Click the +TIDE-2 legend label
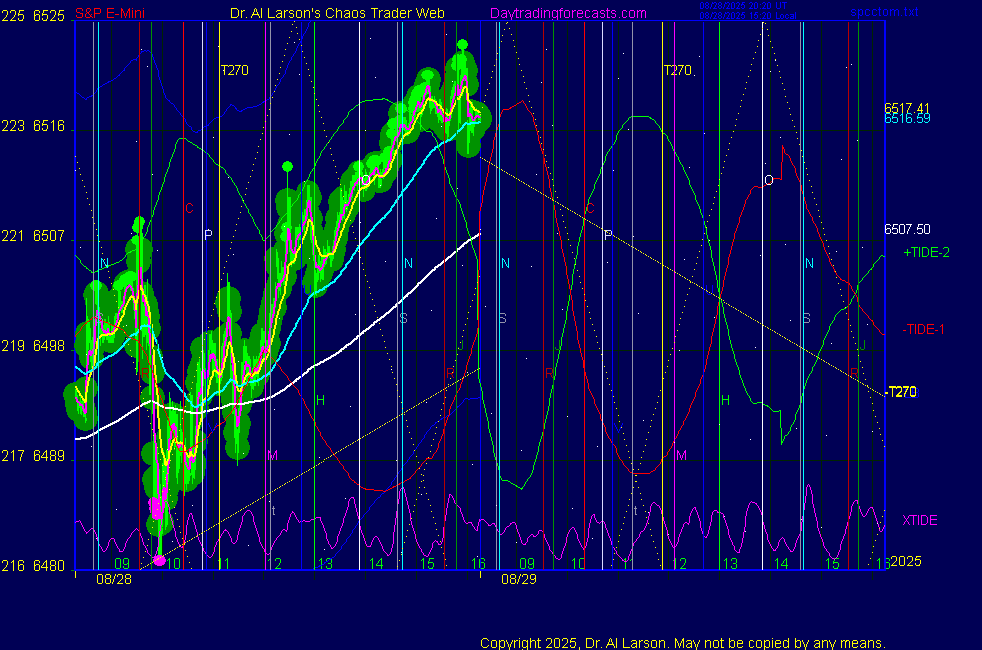This screenshot has width=982, height=650. (926, 253)
